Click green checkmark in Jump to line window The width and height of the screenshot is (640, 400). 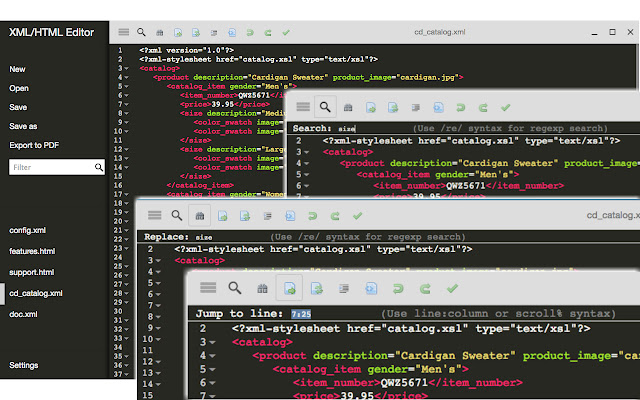pos(452,288)
